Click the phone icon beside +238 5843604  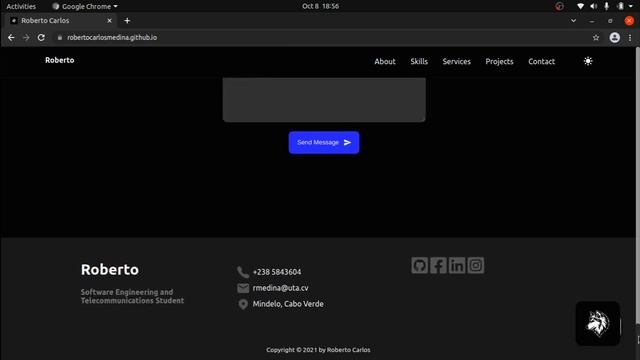click(x=243, y=272)
